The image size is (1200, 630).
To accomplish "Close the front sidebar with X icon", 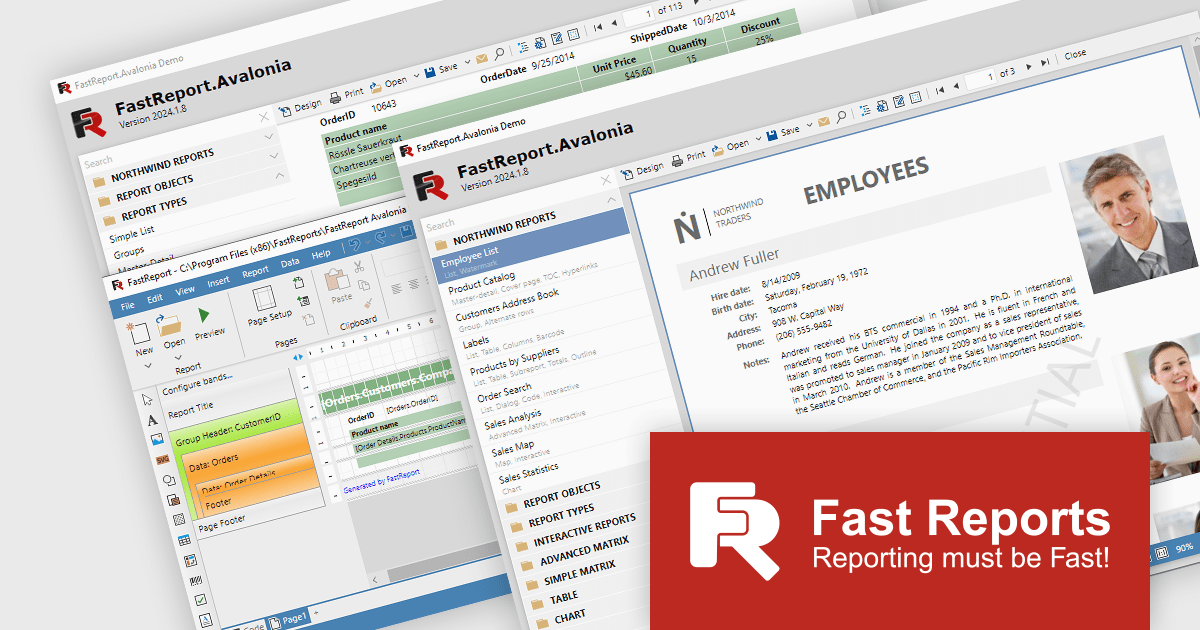I will coord(606,179).
